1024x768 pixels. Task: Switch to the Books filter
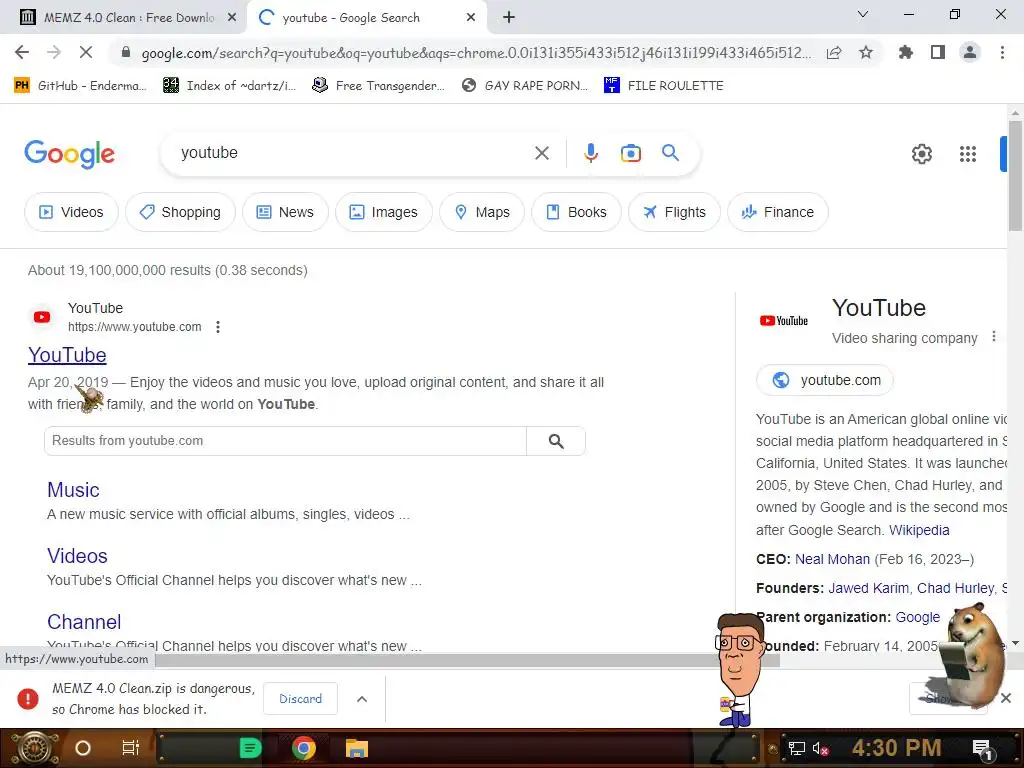576,212
